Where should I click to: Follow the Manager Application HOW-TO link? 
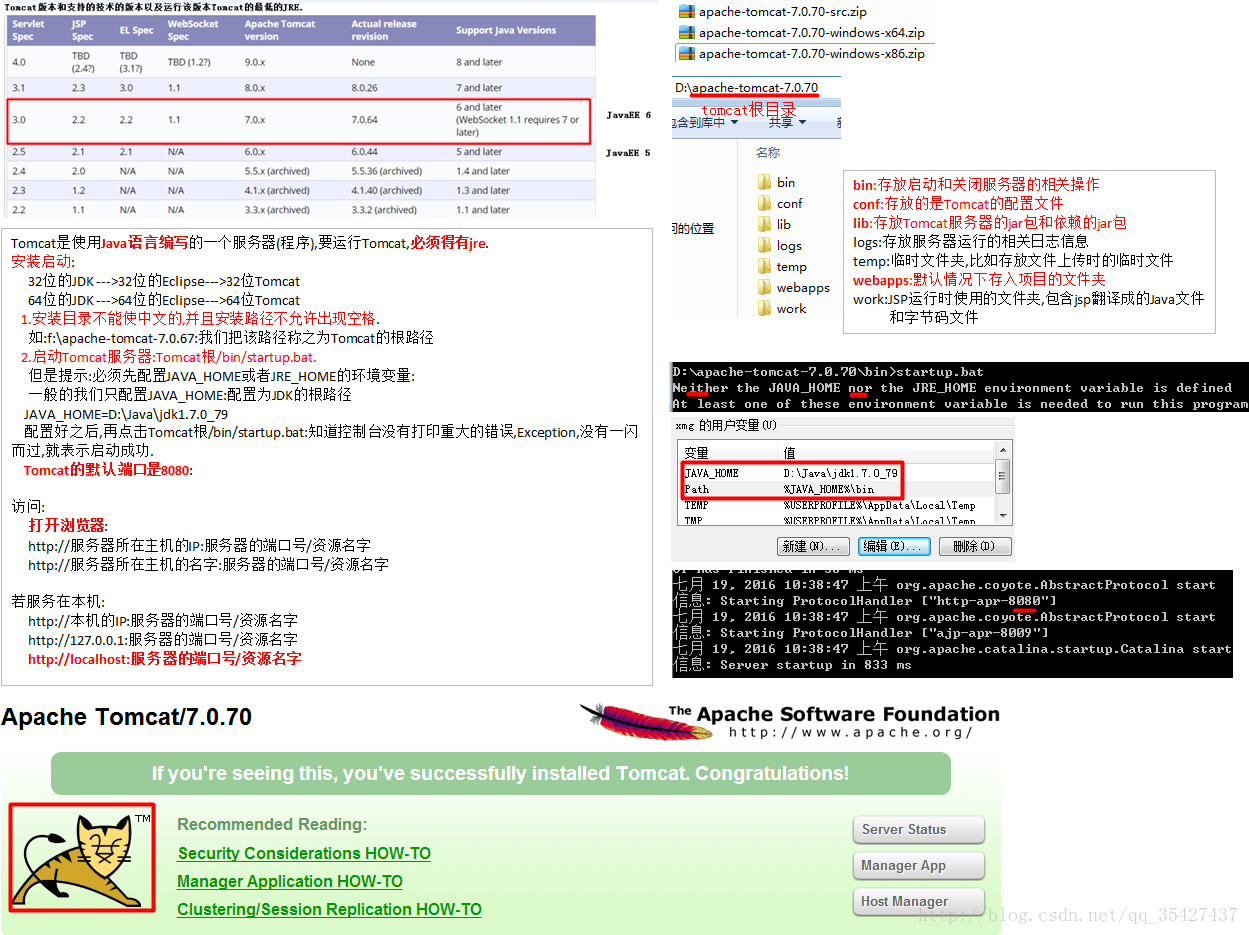[x=290, y=881]
